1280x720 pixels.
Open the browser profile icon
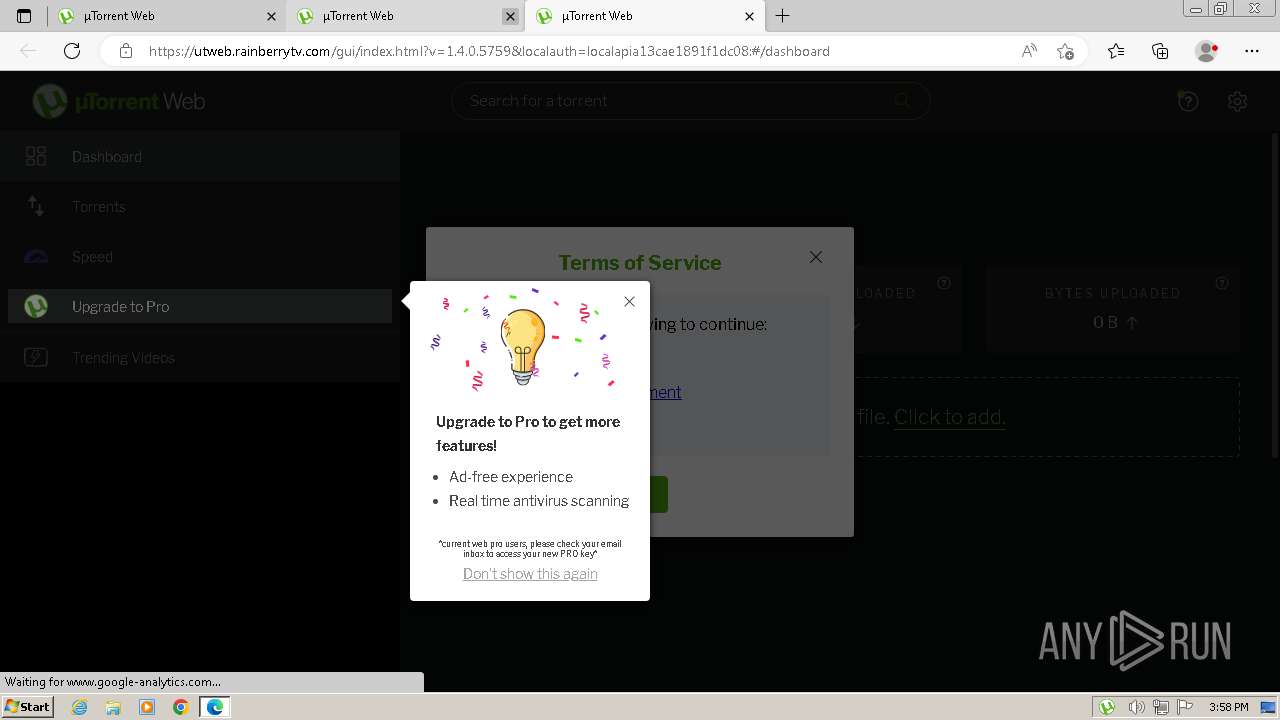coord(1206,51)
